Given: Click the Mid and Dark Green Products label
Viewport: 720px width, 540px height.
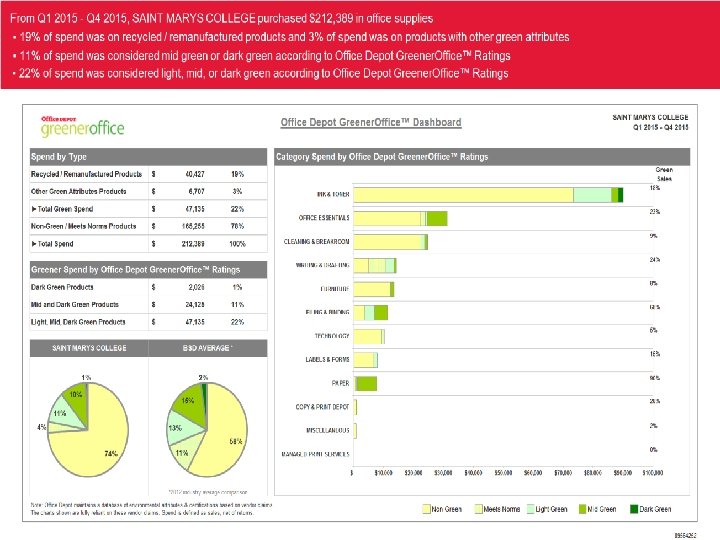Looking at the screenshot, I should 75,304.
